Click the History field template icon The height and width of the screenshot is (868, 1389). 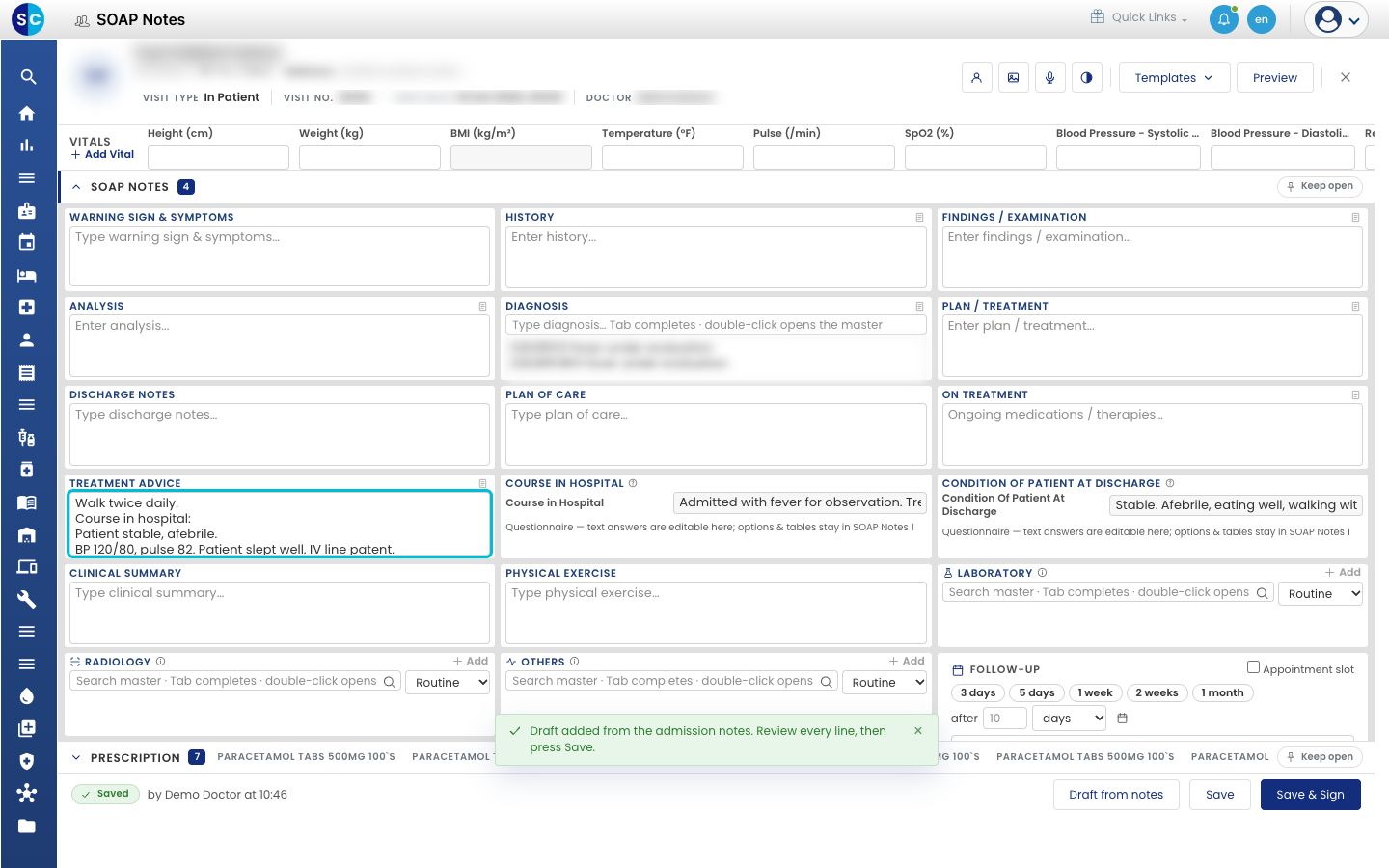pyautogui.click(x=919, y=218)
